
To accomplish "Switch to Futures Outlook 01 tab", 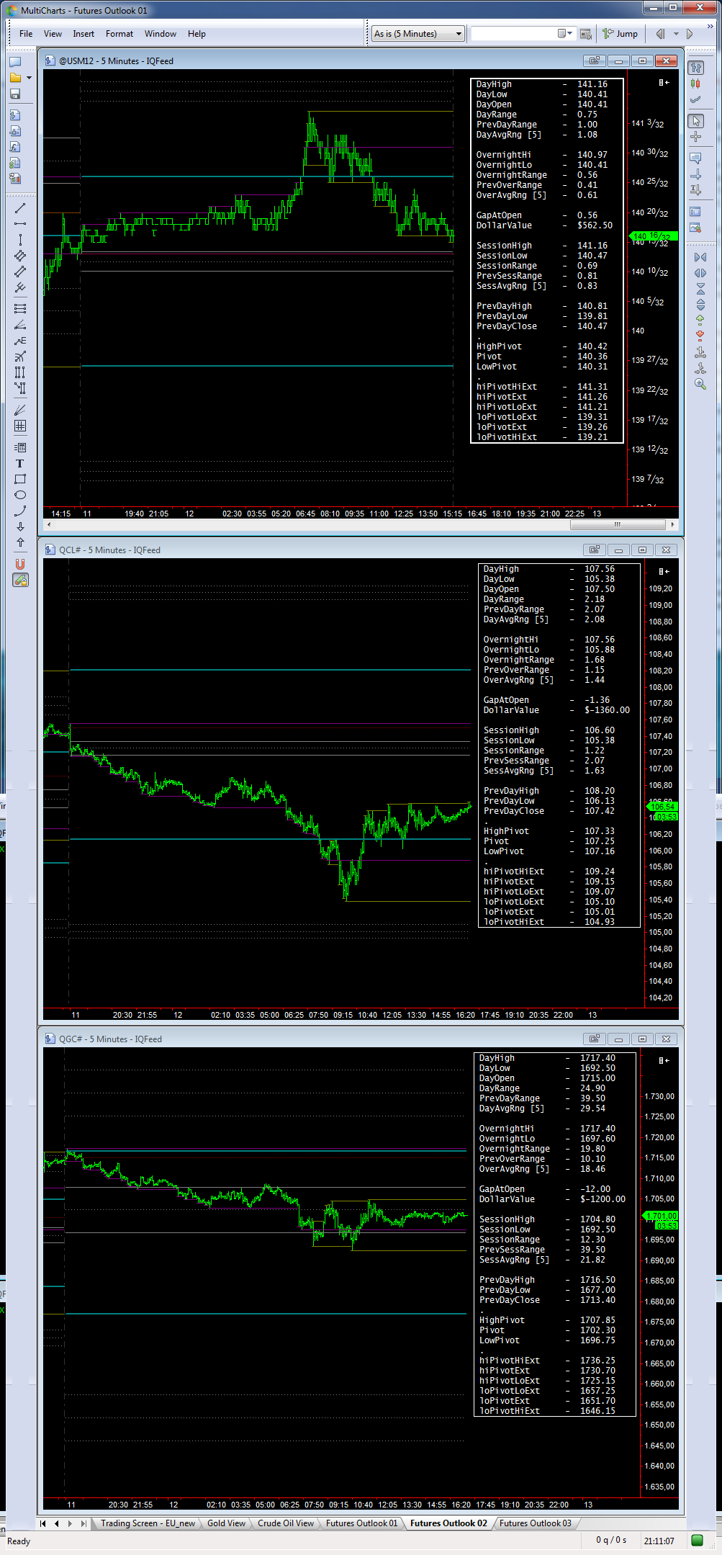I will point(361,1523).
